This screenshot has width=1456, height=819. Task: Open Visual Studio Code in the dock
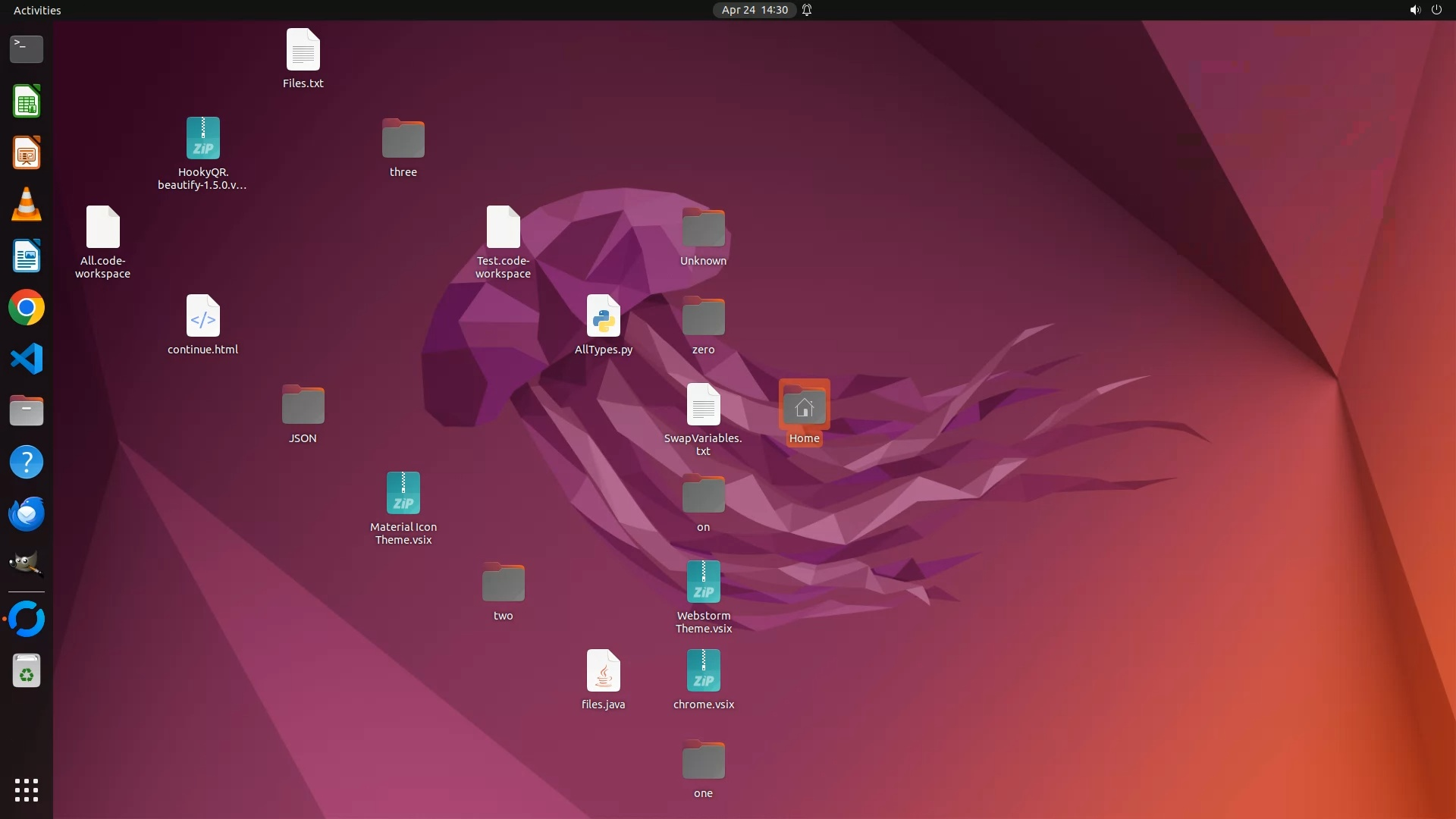[x=27, y=359]
